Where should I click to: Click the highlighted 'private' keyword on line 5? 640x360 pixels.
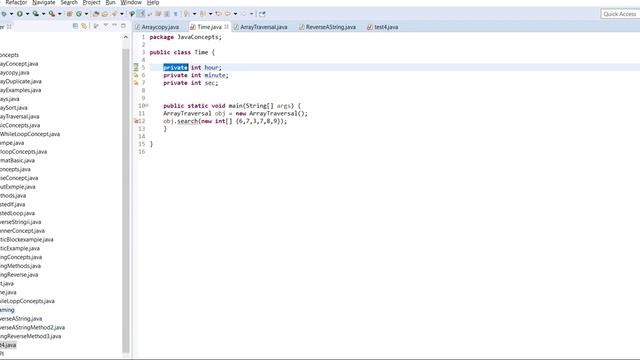(176, 67)
